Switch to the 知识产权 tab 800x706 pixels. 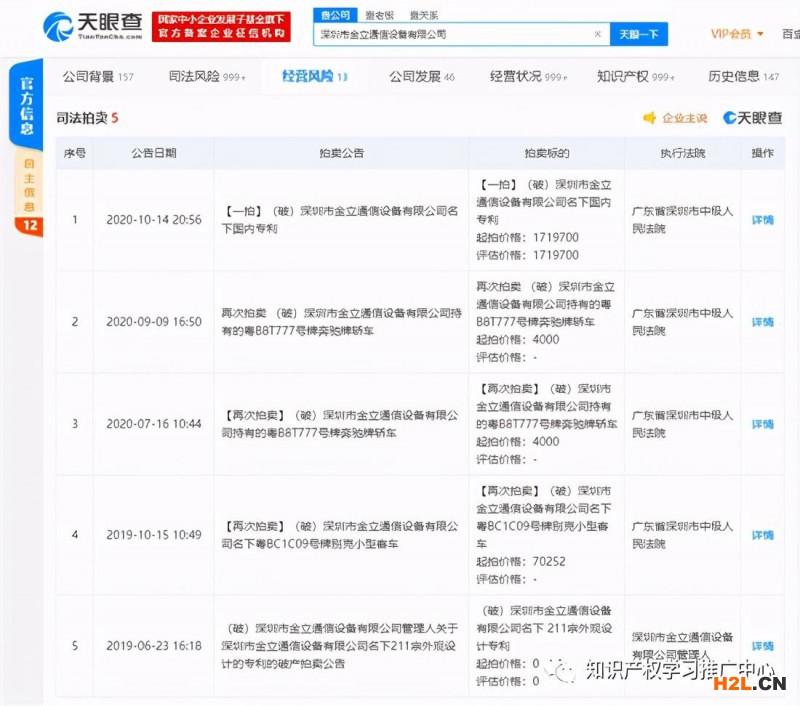tap(636, 77)
